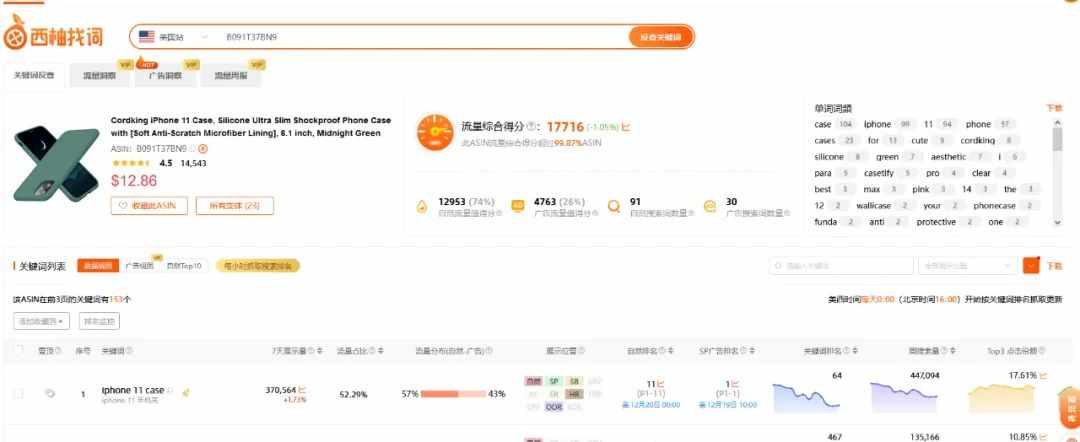Viewport: 1080px width, 442px height.
Task: Focus the keyword filter search box
Action: click(x=841, y=266)
